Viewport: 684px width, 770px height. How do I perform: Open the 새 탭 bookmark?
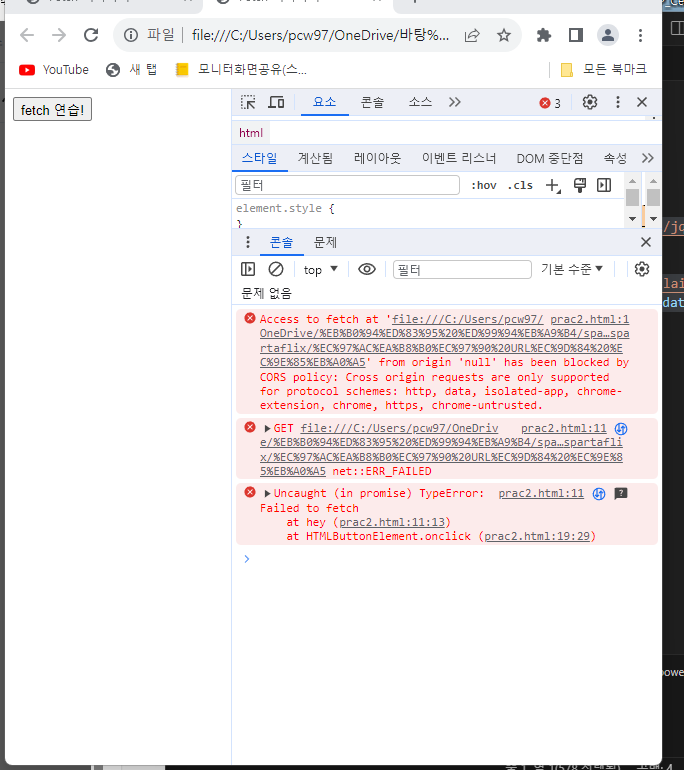point(132,70)
